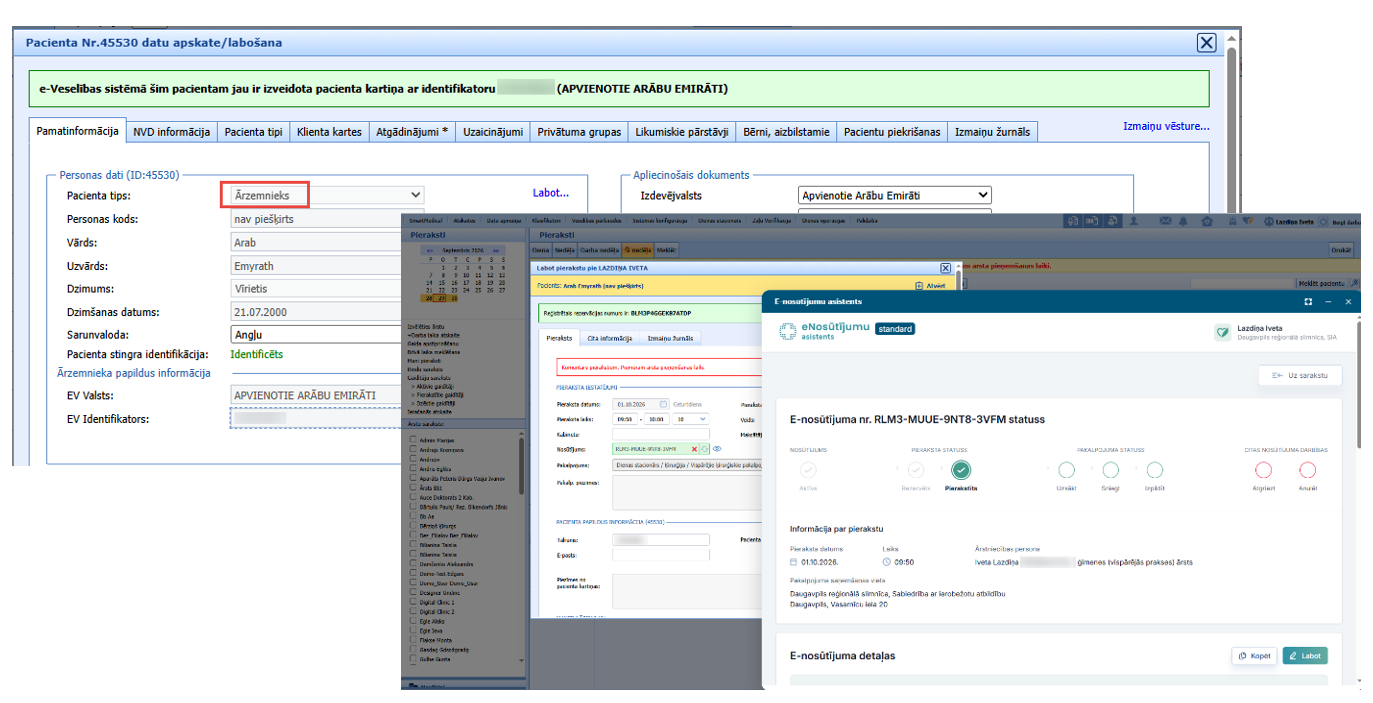
Task: Click the Izpildīt status circle
Action: point(1155,470)
